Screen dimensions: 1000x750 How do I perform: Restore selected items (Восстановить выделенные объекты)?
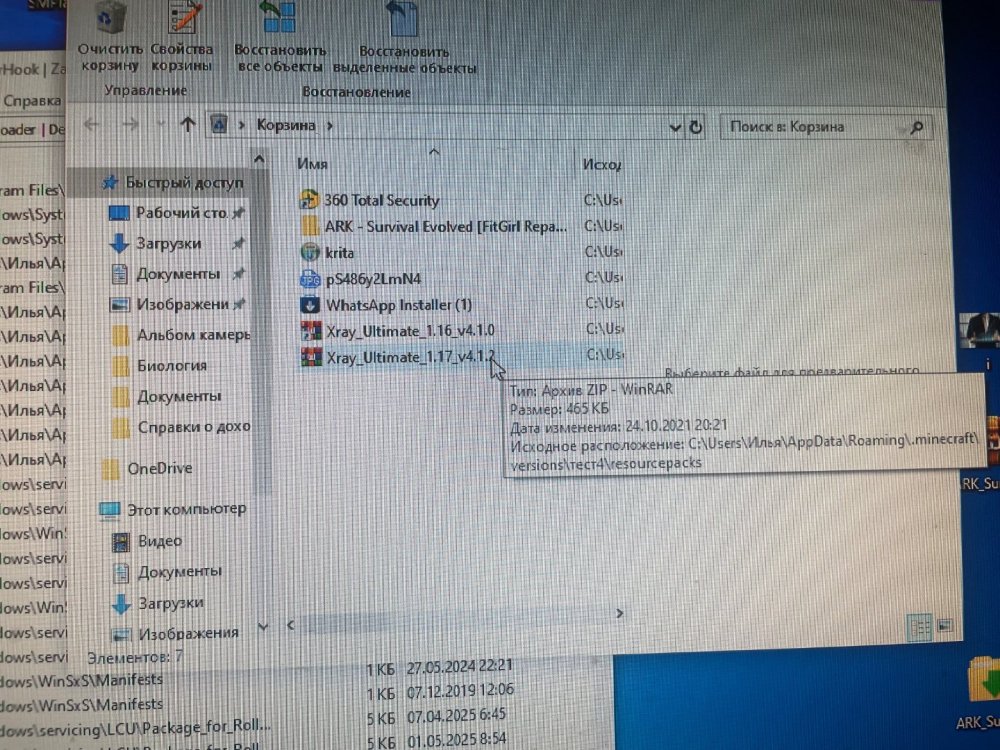coord(404,38)
